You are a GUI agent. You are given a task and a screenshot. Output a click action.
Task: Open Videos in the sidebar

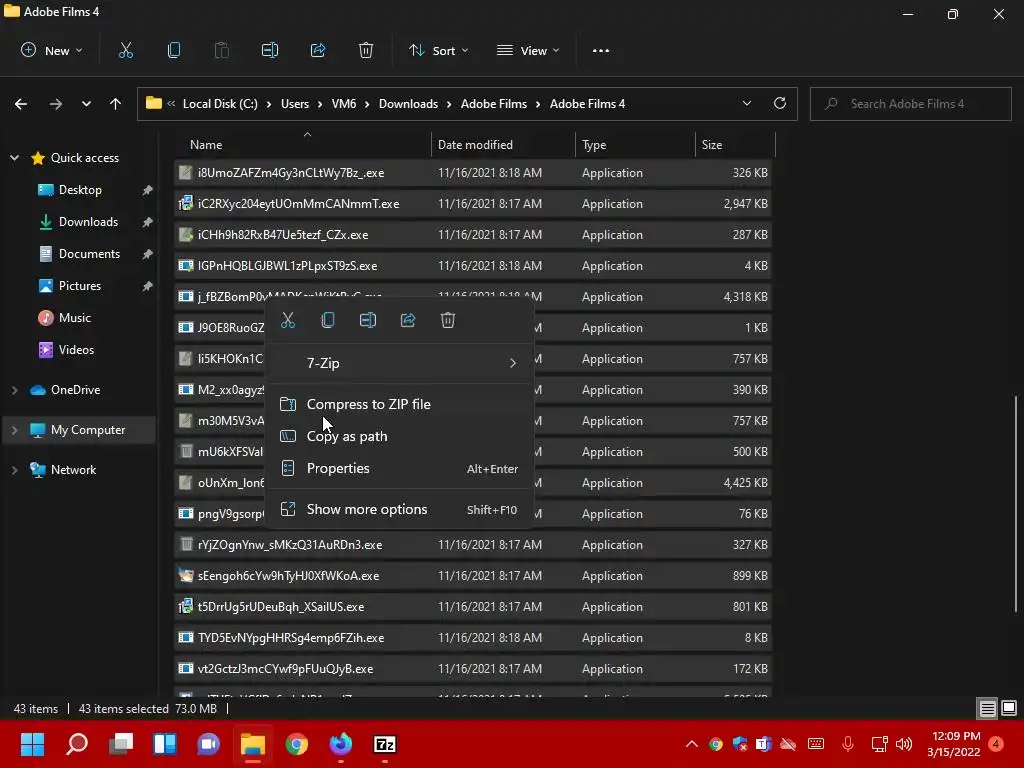(76, 350)
